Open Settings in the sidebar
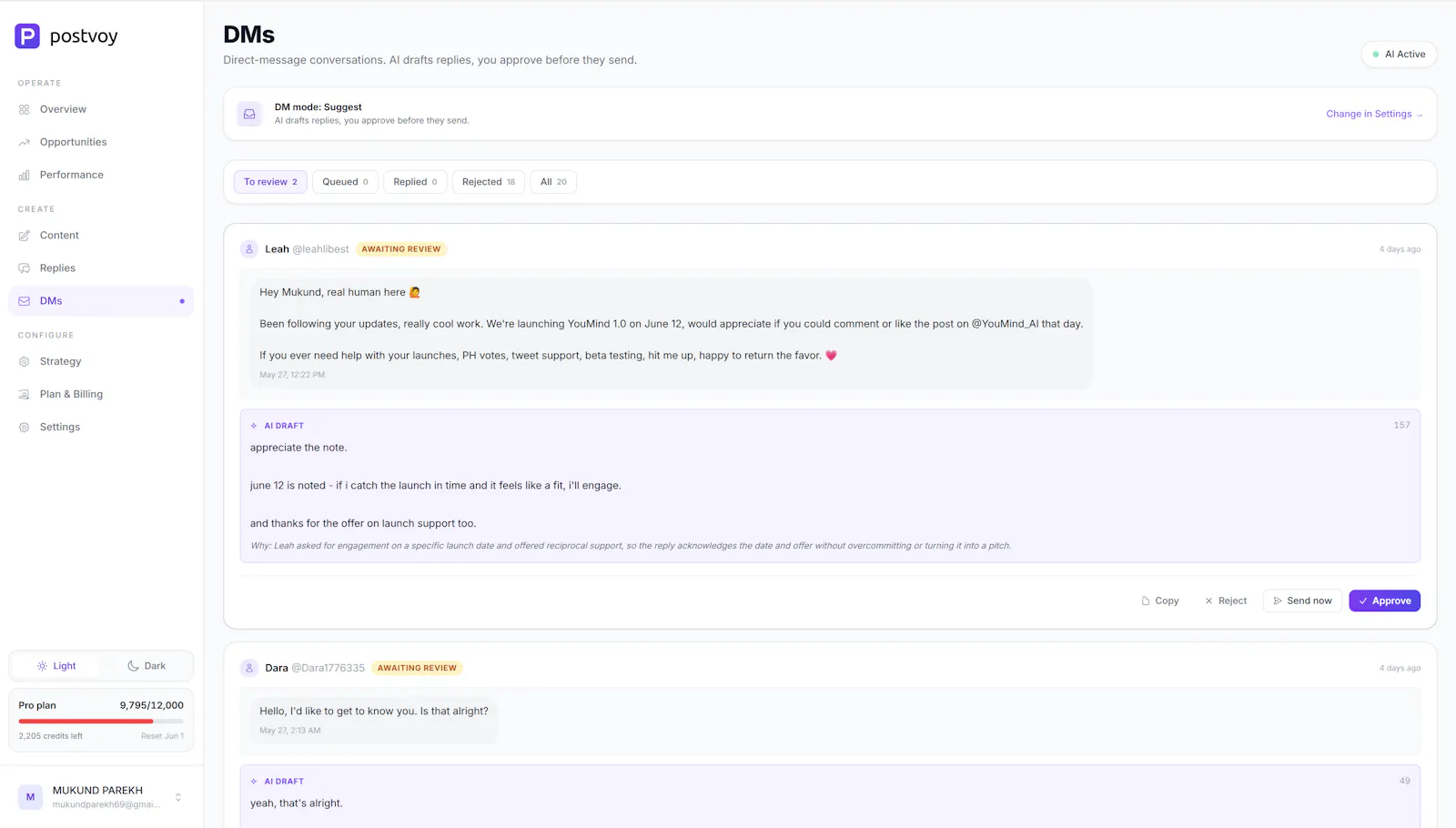This screenshot has width=1456, height=828. pyautogui.click(x=101, y=427)
